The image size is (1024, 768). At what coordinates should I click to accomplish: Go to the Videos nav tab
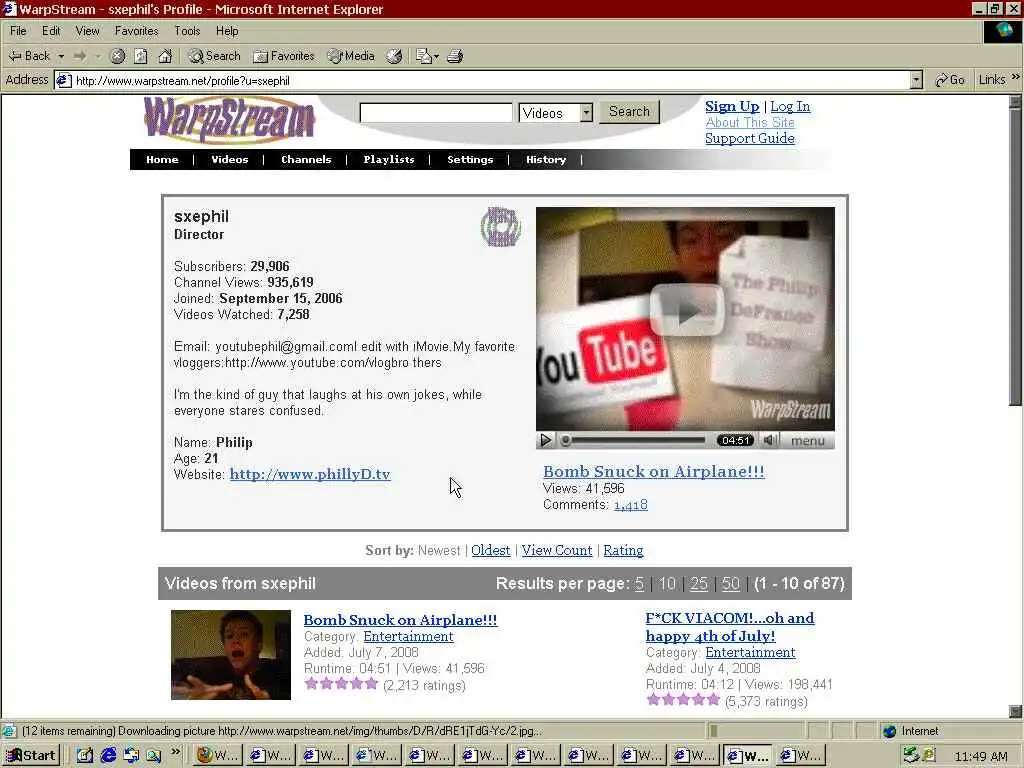click(229, 159)
